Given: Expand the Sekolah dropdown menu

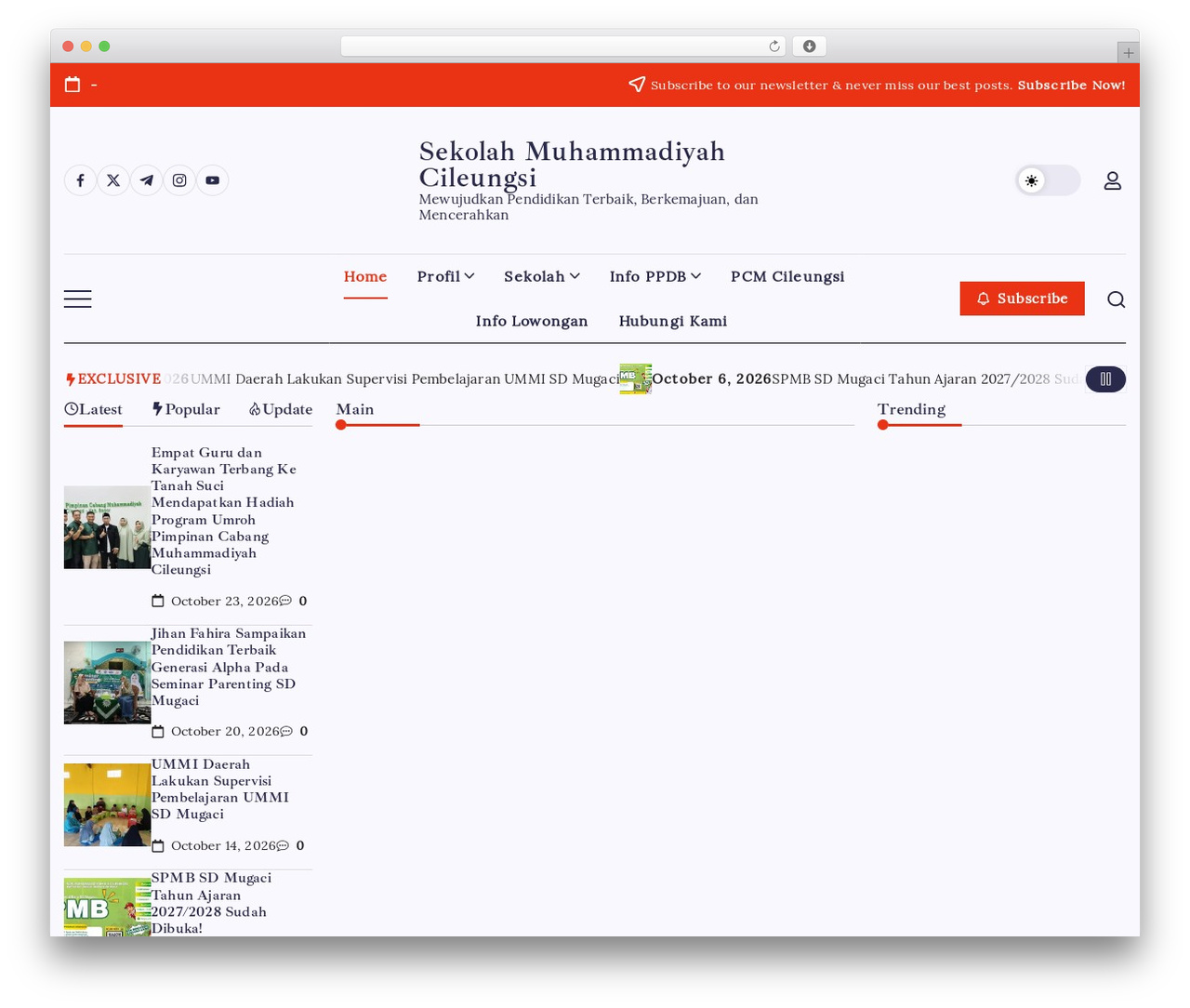Looking at the screenshot, I should tap(542, 276).
